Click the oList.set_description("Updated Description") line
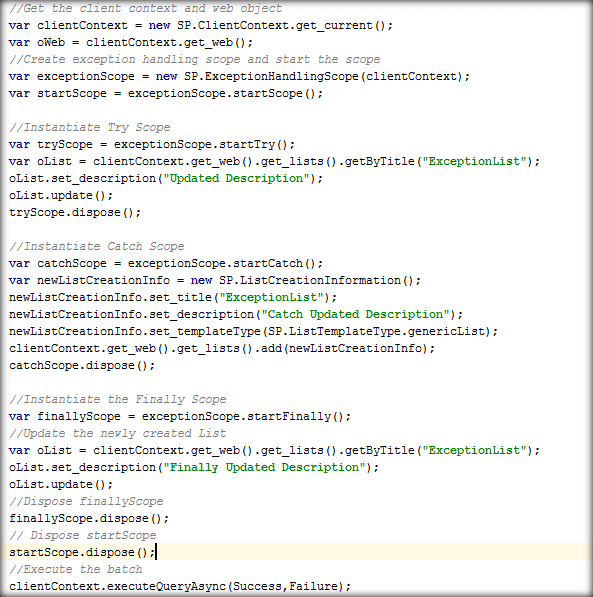The height and width of the screenshot is (597, 593). [x=166, y=178]
